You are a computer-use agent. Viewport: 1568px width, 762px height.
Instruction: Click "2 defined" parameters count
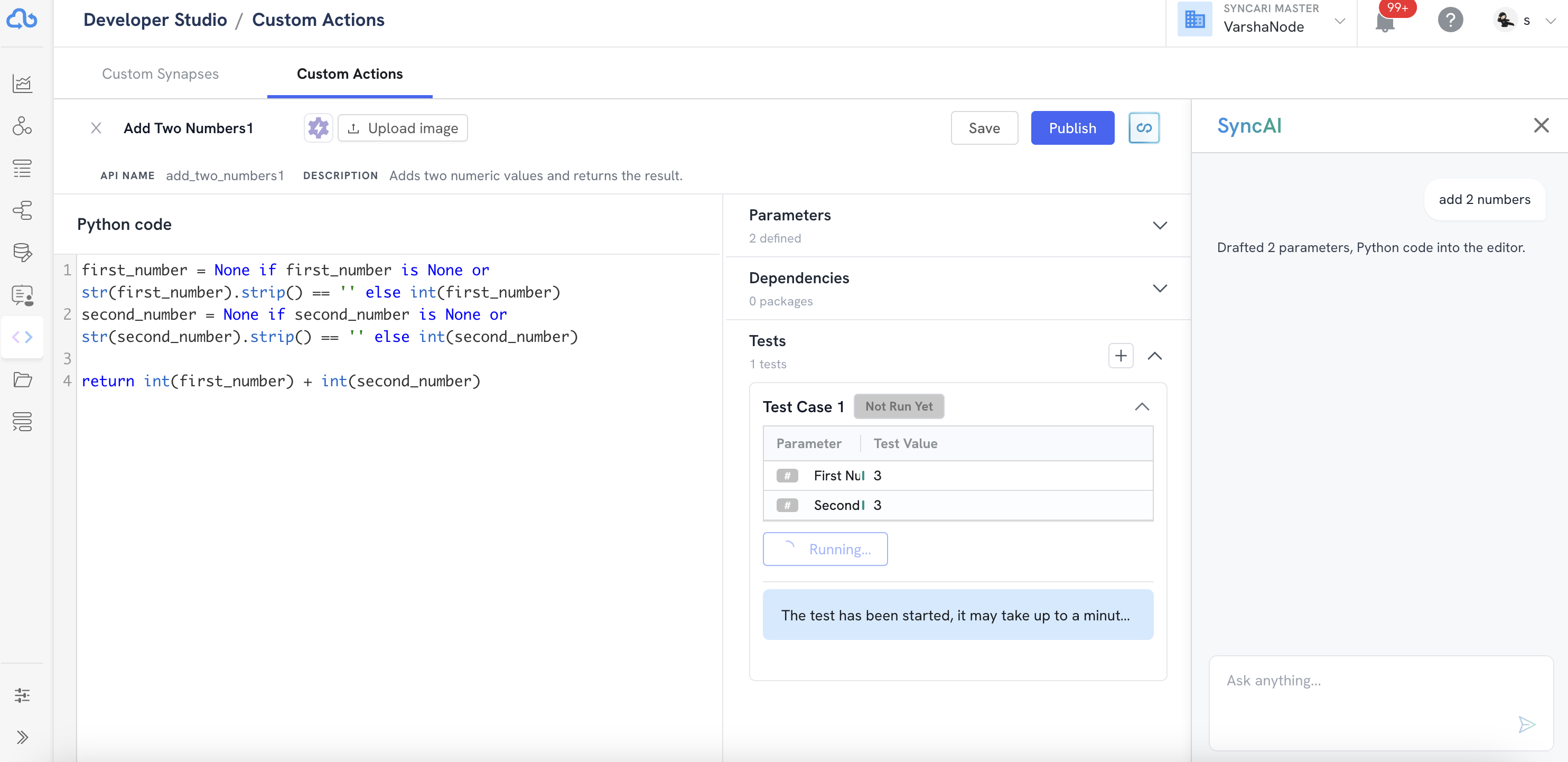pyautogui.click(x=774, y=238)
